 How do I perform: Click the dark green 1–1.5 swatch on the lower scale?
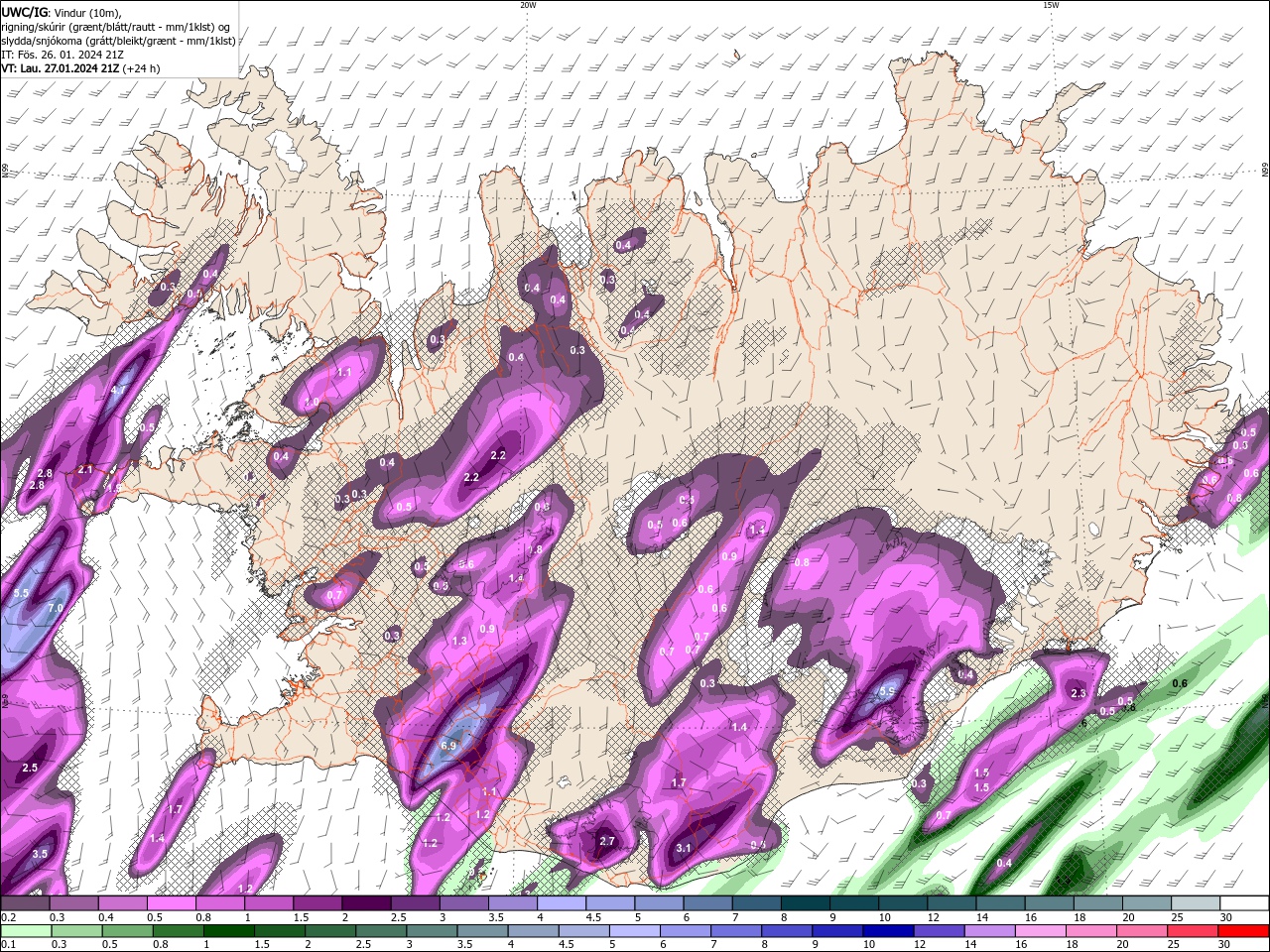229,930
